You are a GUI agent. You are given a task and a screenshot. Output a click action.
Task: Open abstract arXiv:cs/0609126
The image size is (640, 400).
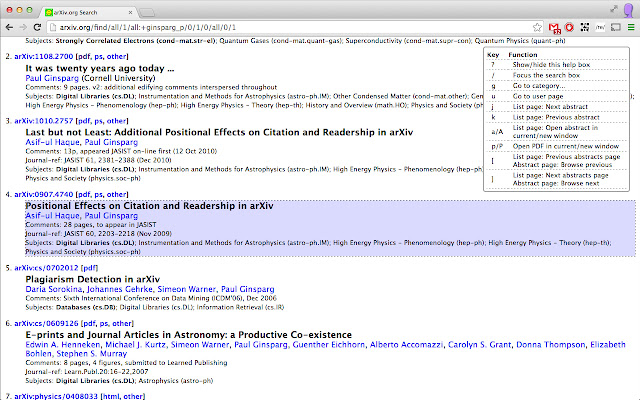click(x=46, y=323)
